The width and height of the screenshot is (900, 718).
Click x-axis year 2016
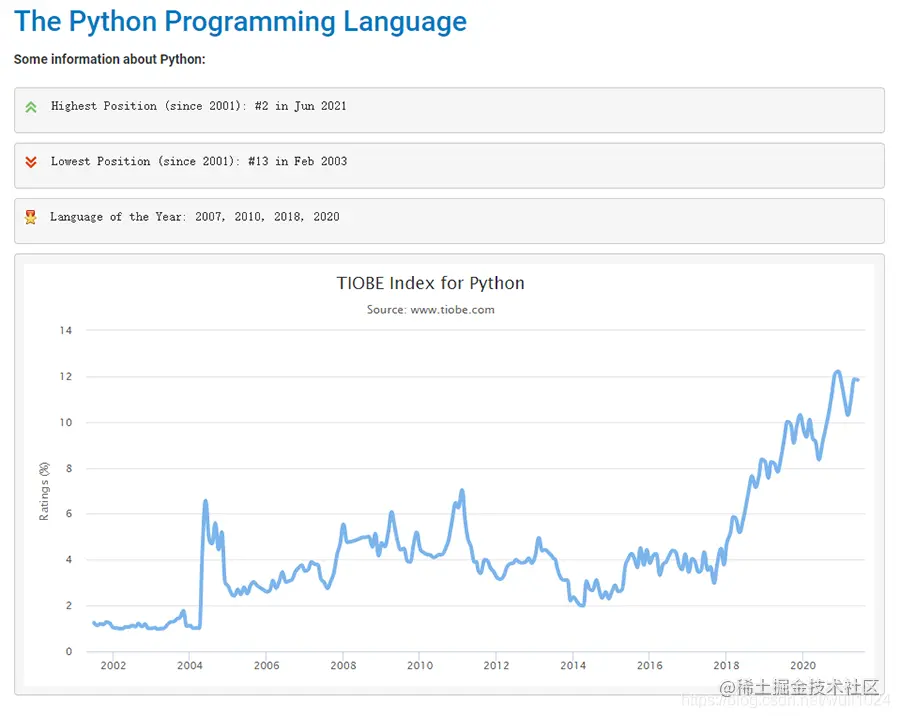click(650, 665)
